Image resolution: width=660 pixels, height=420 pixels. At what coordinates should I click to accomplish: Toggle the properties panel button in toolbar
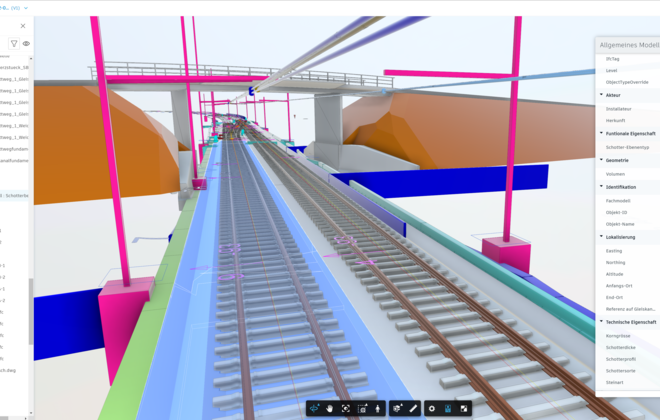pyautogui.click(x=448, y=408)
